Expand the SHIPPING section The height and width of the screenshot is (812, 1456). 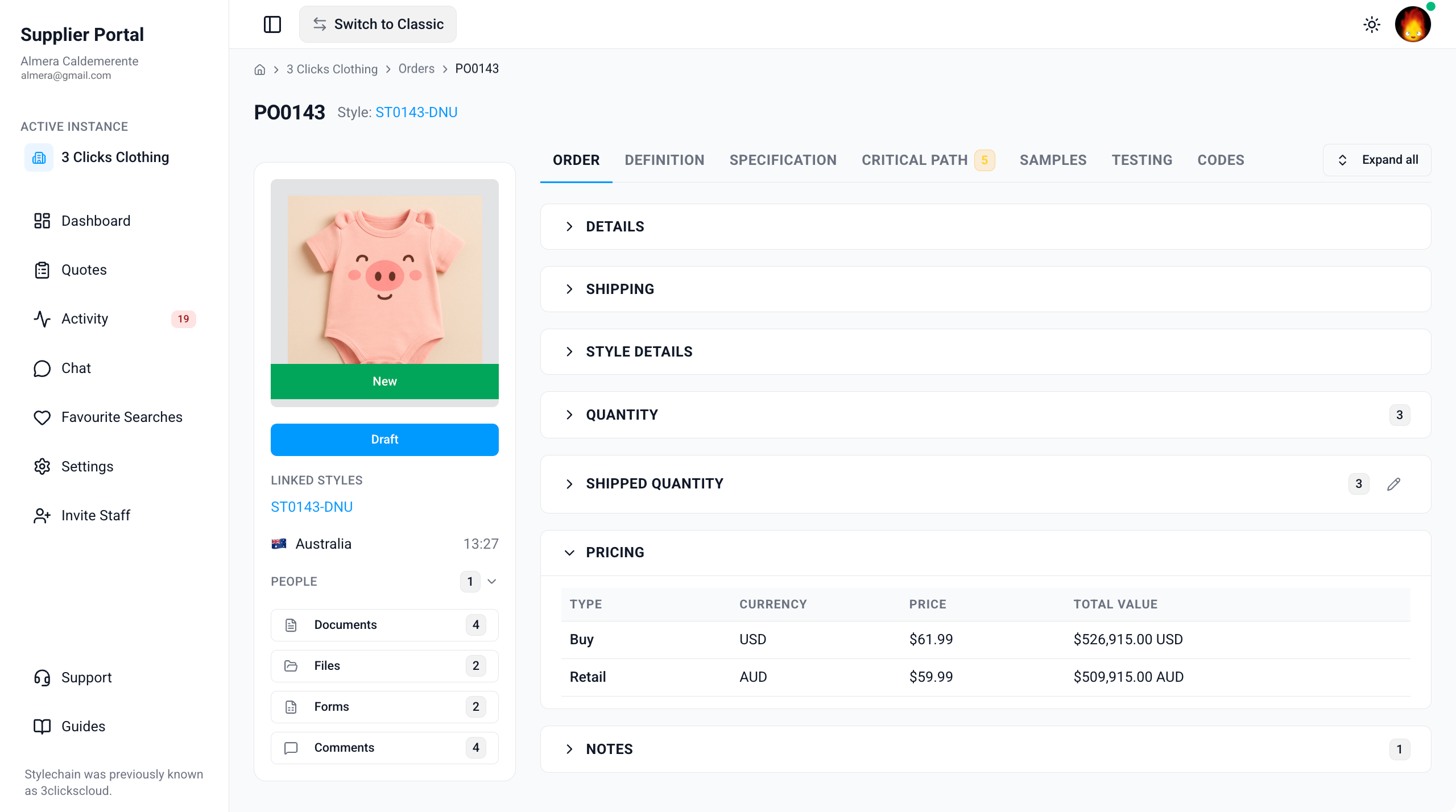click(x=985, y=289)
